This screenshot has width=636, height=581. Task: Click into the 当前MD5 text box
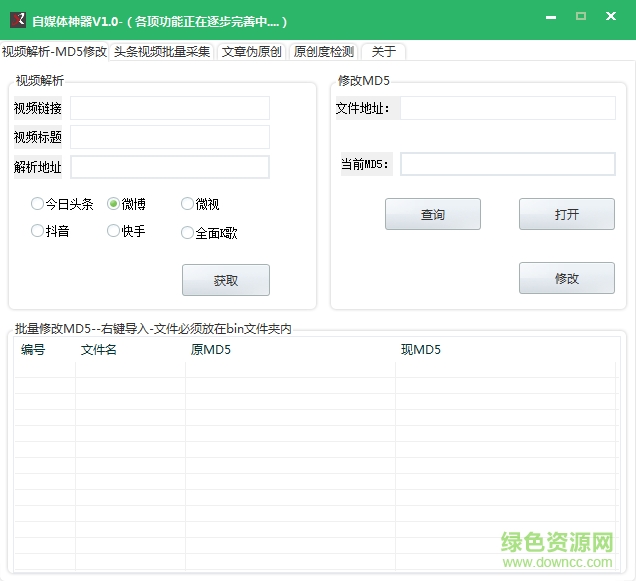(x=507, y=164)
